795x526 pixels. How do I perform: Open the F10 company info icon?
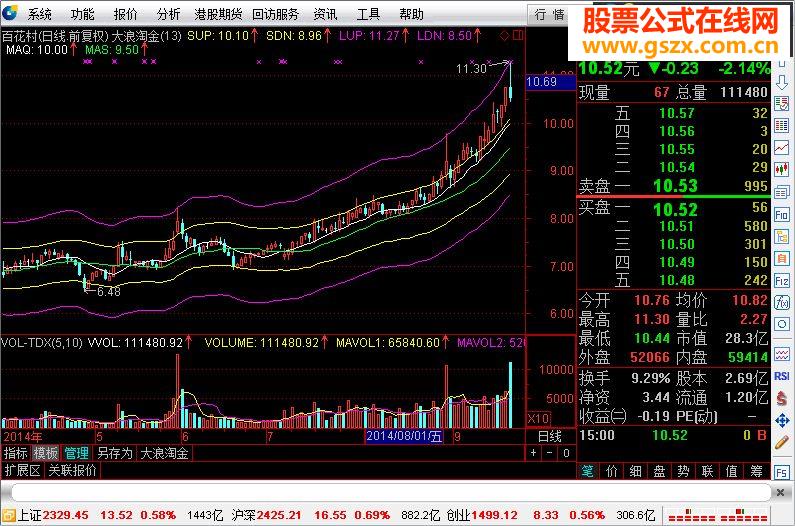(781, 214)
